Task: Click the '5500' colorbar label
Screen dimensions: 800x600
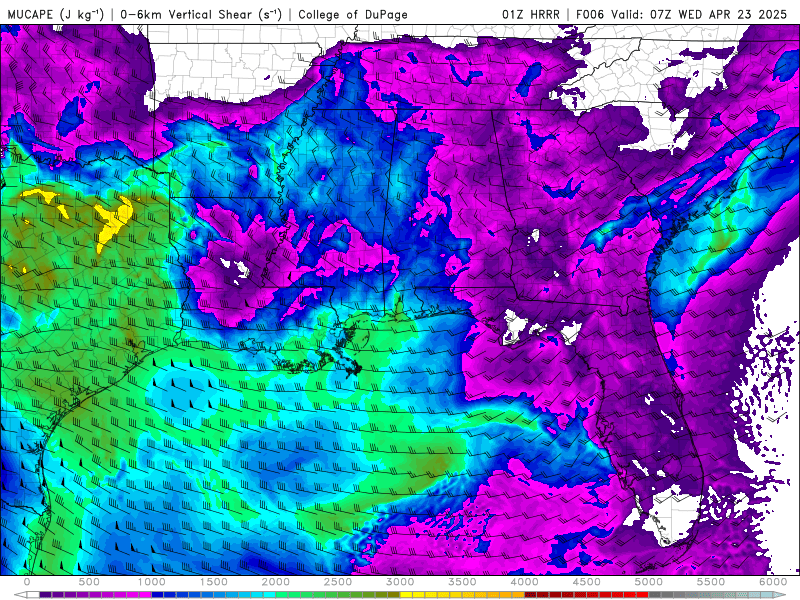Action: pyautogui.click(x=711, y=582)
